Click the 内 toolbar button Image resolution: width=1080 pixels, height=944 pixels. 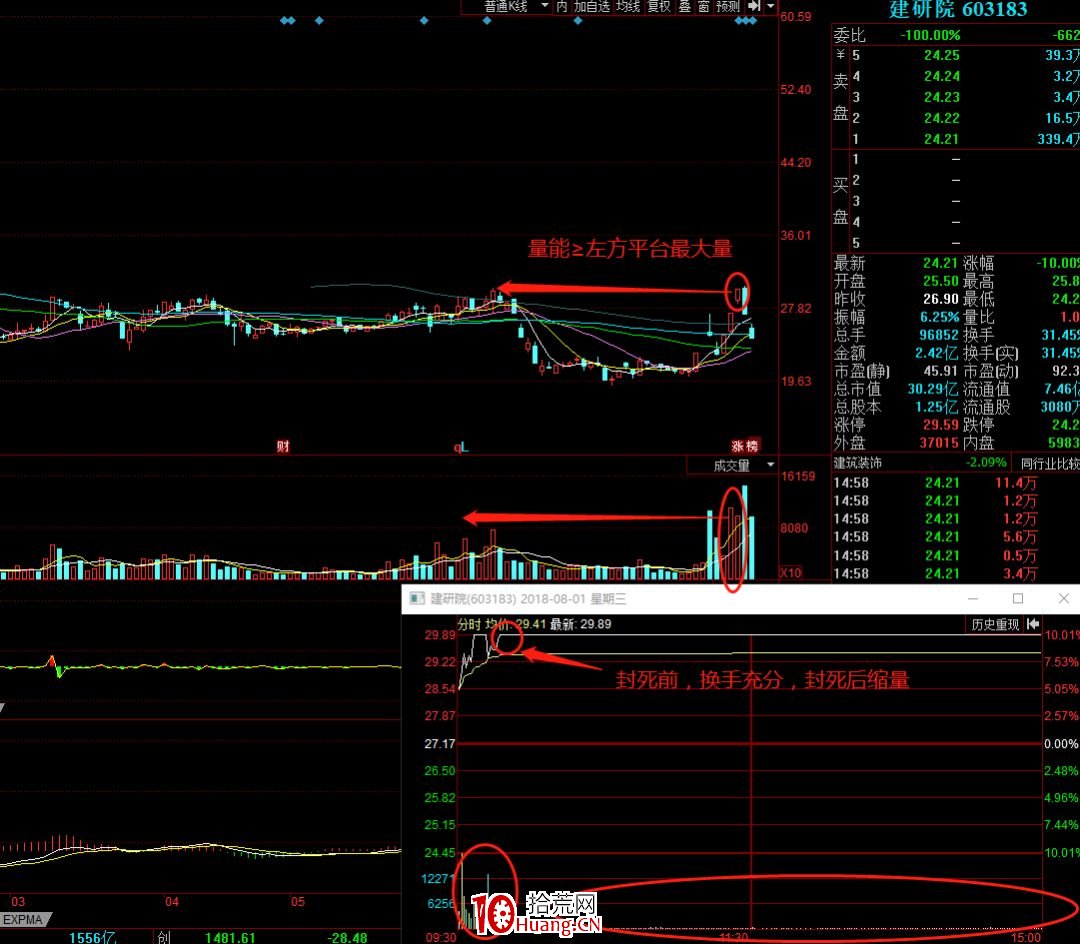(x=561, y=6)
